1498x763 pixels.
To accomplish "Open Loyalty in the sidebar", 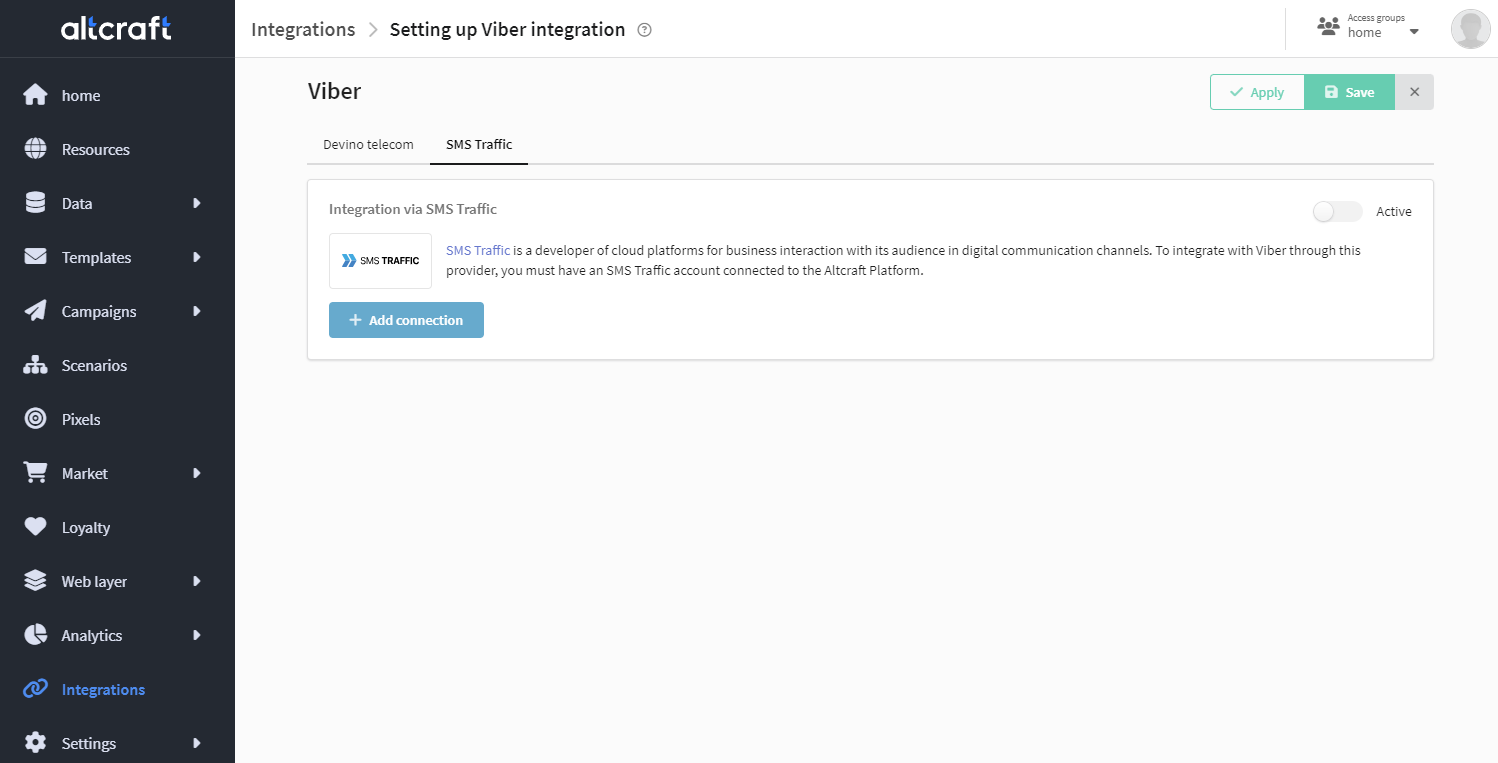I will click(117, 527).
